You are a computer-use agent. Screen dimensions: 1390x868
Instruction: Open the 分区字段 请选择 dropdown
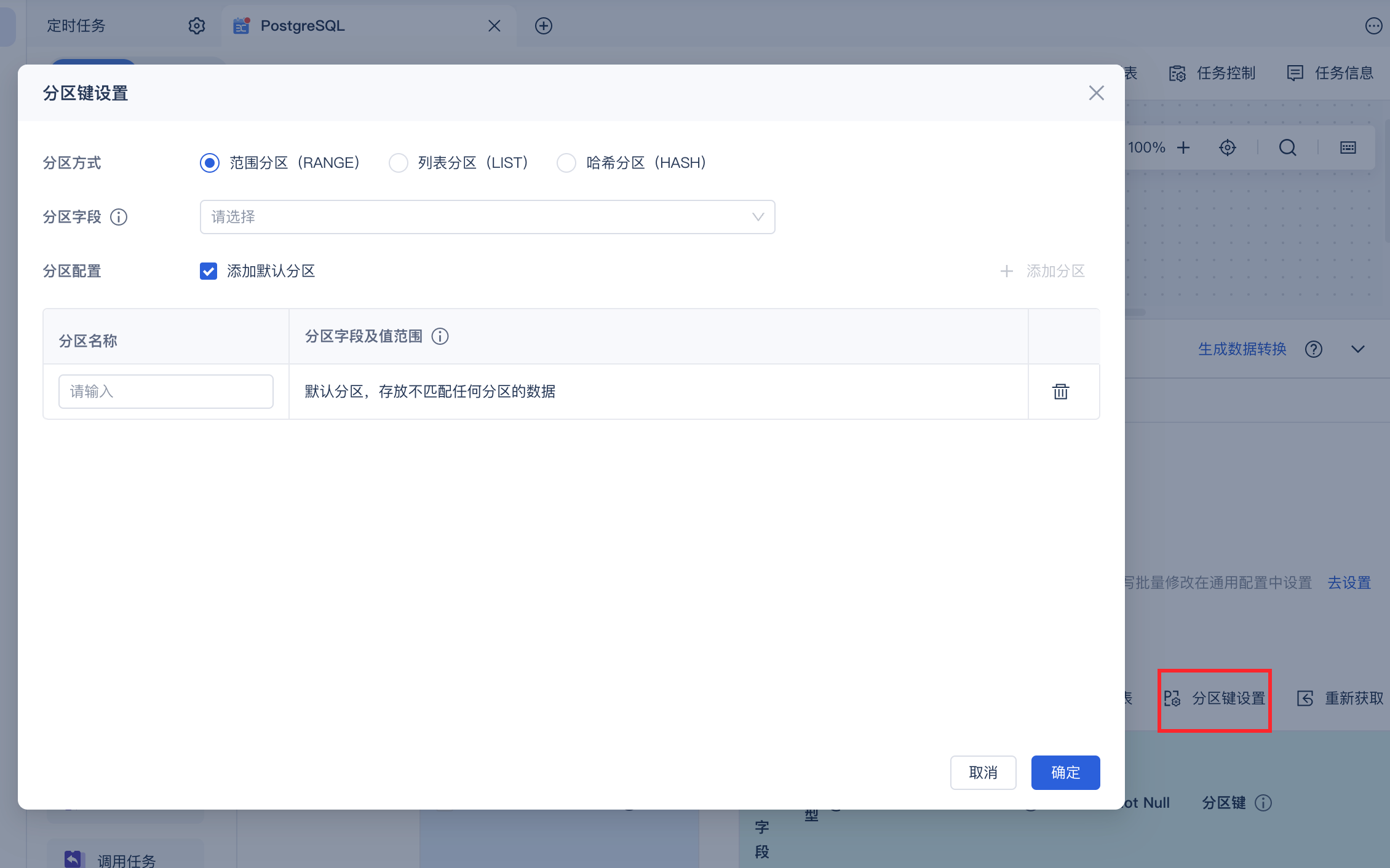(486, 217)
